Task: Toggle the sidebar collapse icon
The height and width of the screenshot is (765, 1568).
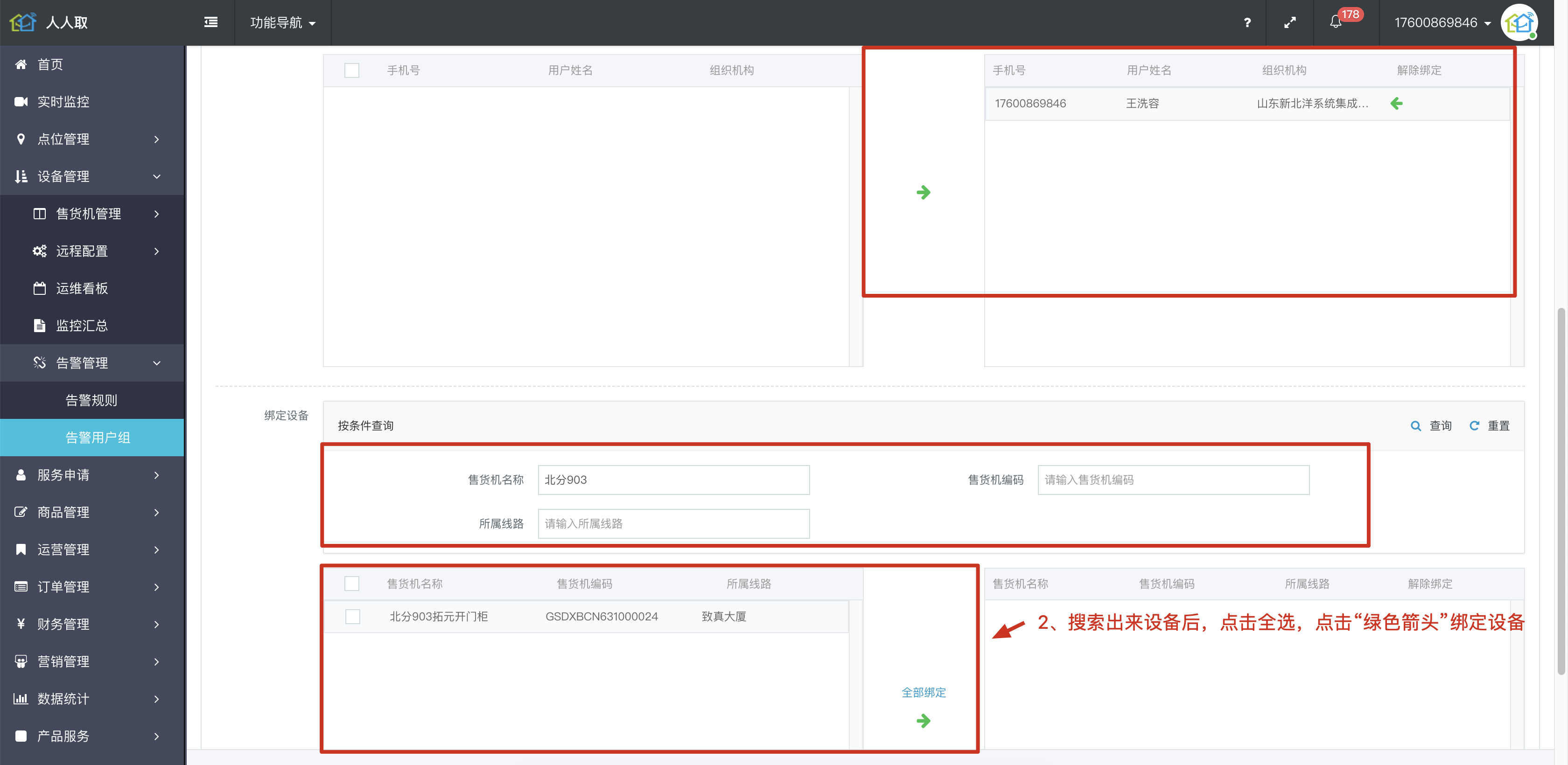Action: point(210,22)
